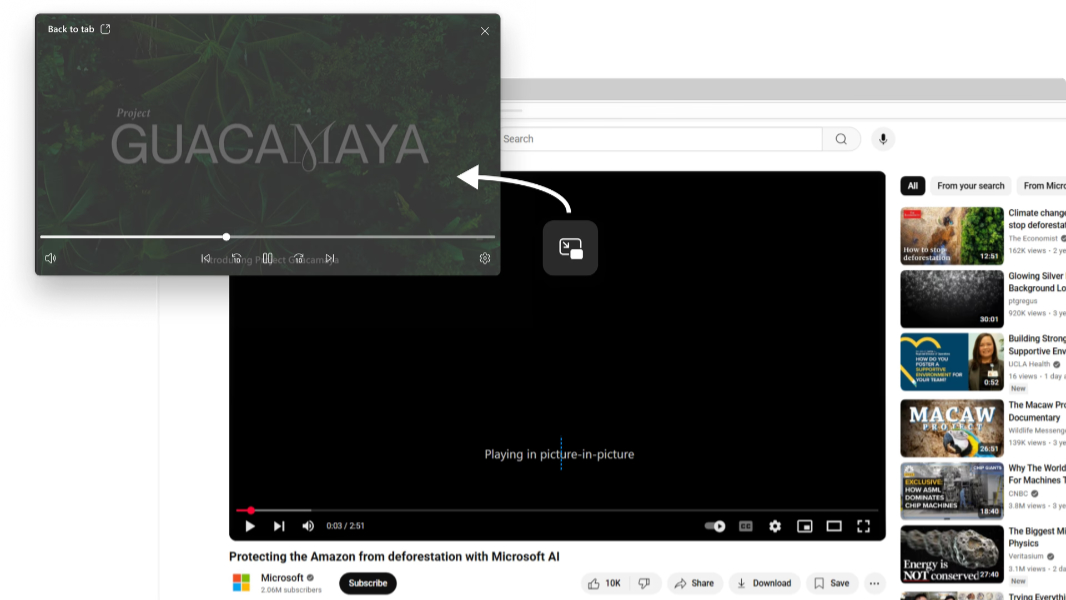Select the From your search filter chip
1066x600 pixels.
(x=970, y=185)
